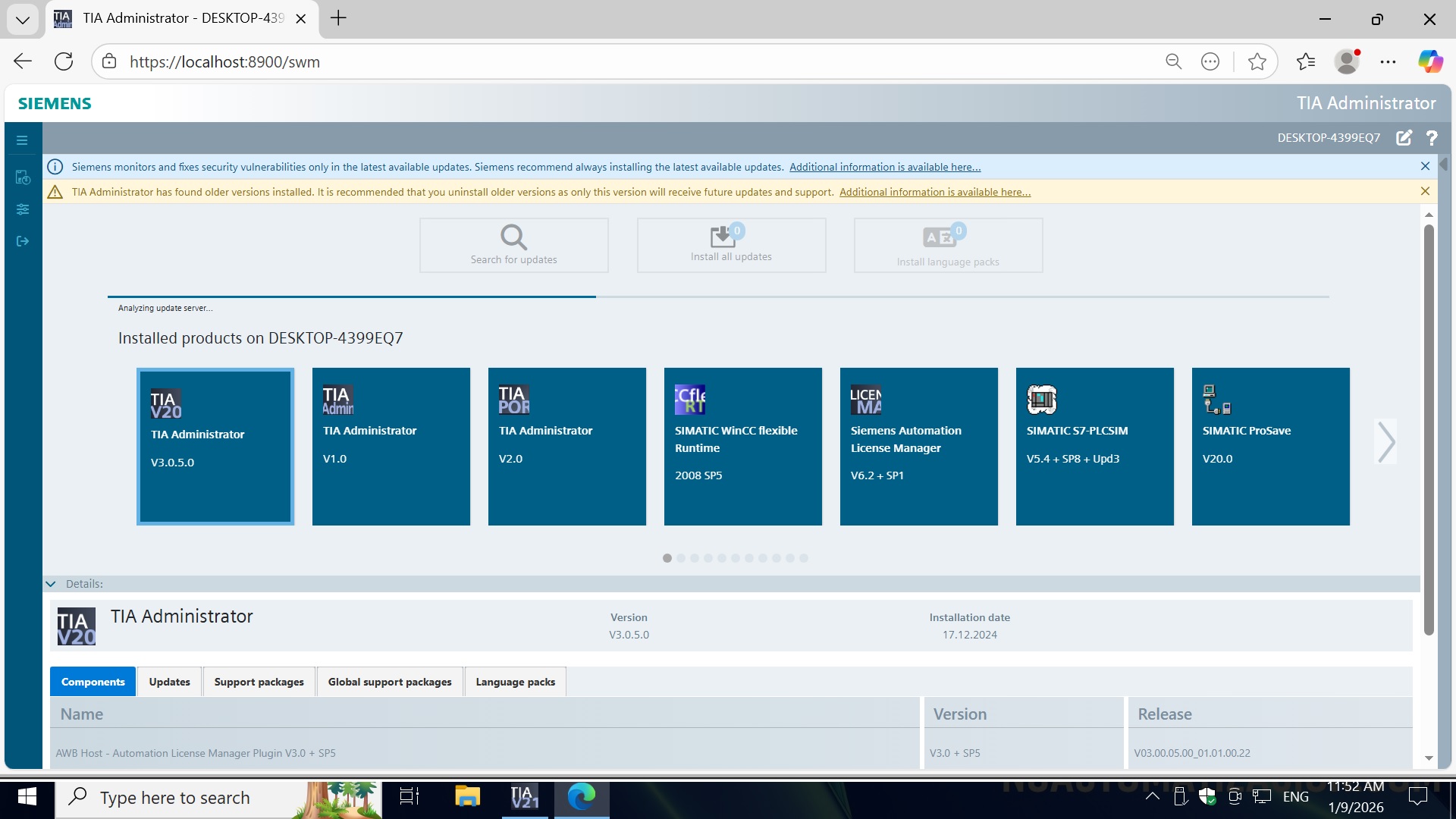
Task: Click the Release column header
Action: point(1270,714)
